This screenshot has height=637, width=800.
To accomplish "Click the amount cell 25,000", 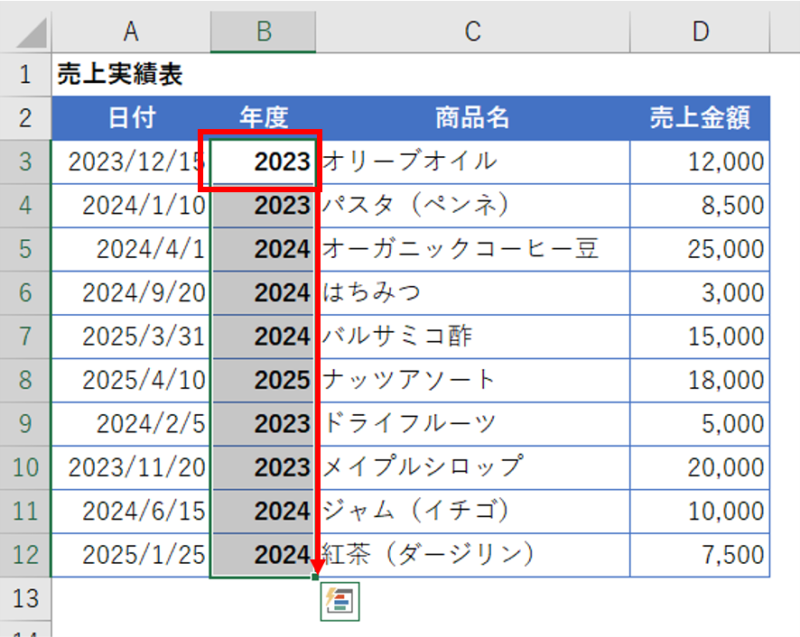I will click(700, 249).
